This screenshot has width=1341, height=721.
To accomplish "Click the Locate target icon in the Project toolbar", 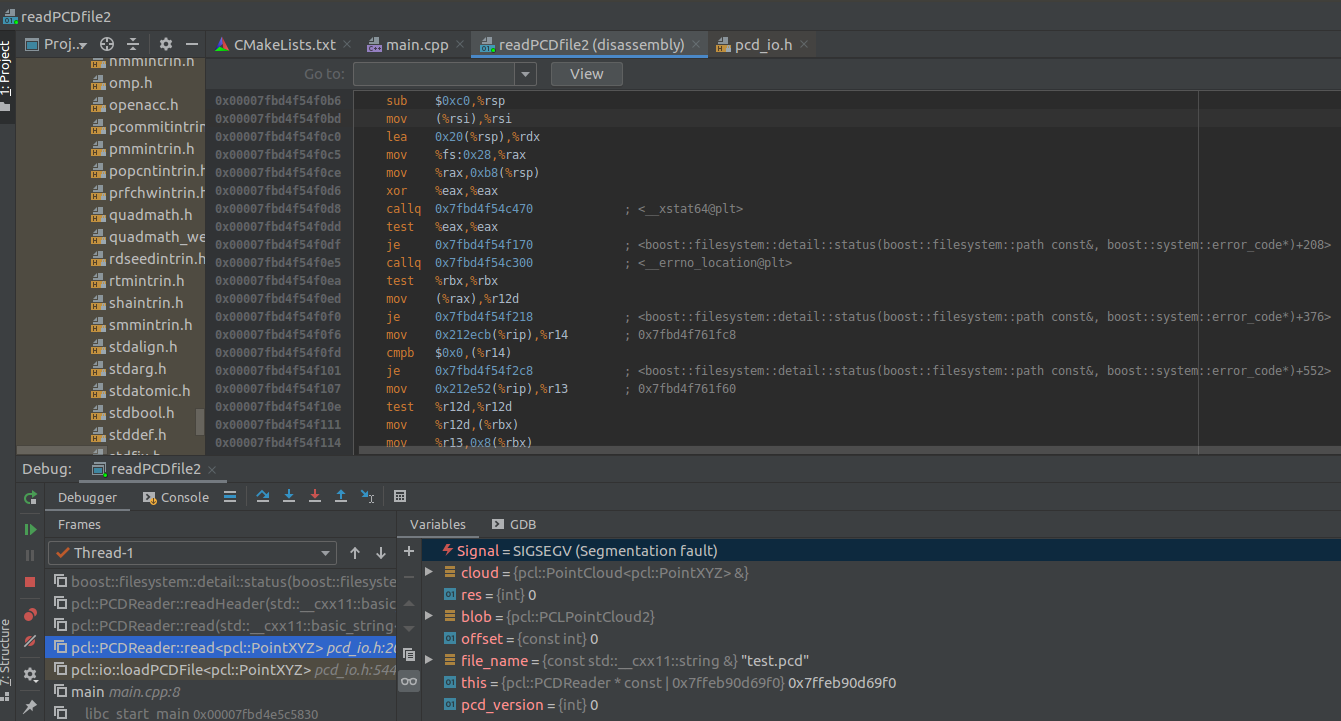I will [107, 44].
